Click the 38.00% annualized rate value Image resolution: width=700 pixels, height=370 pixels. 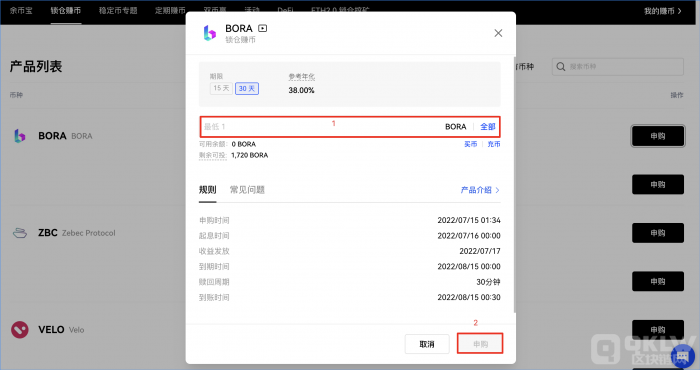click(301, 90)
